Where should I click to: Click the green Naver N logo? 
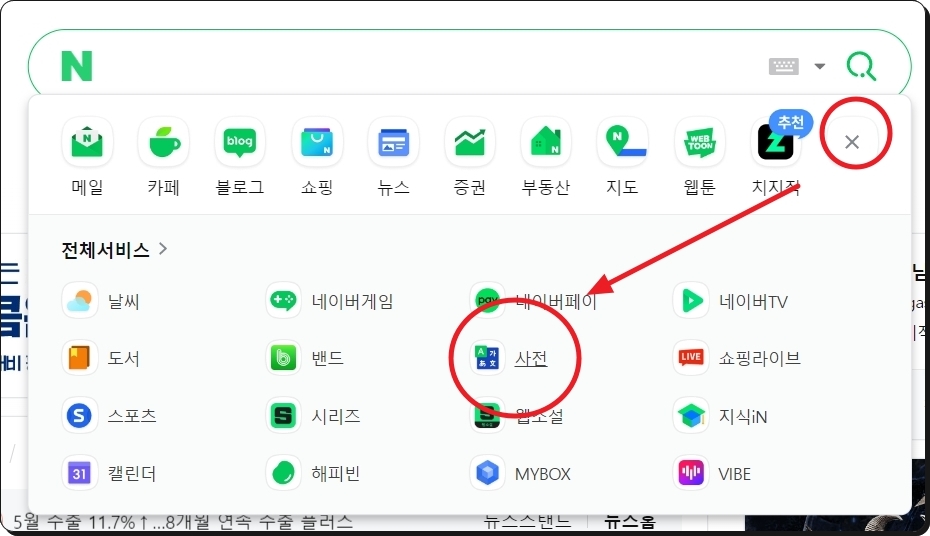[x=77, y=66]
